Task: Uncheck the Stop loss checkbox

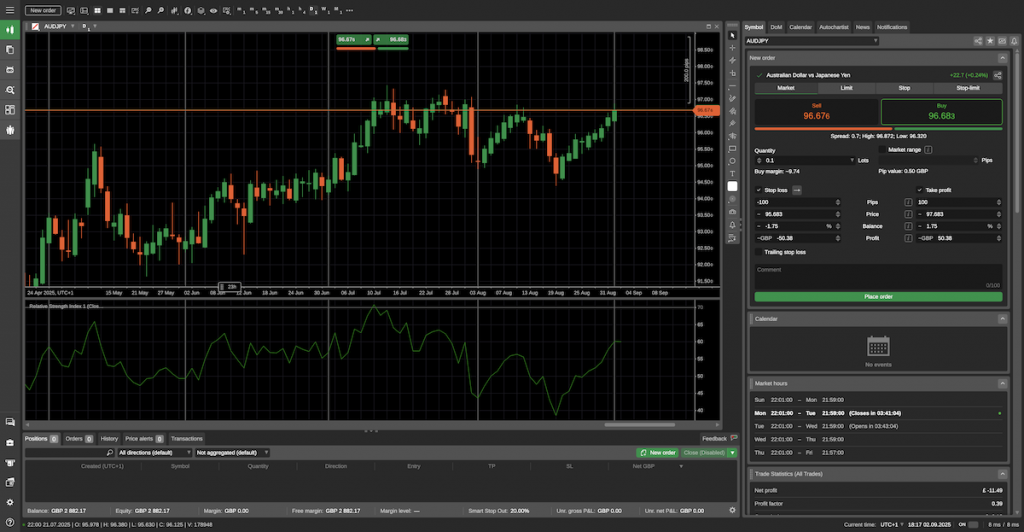Action: tap(758, 190)
